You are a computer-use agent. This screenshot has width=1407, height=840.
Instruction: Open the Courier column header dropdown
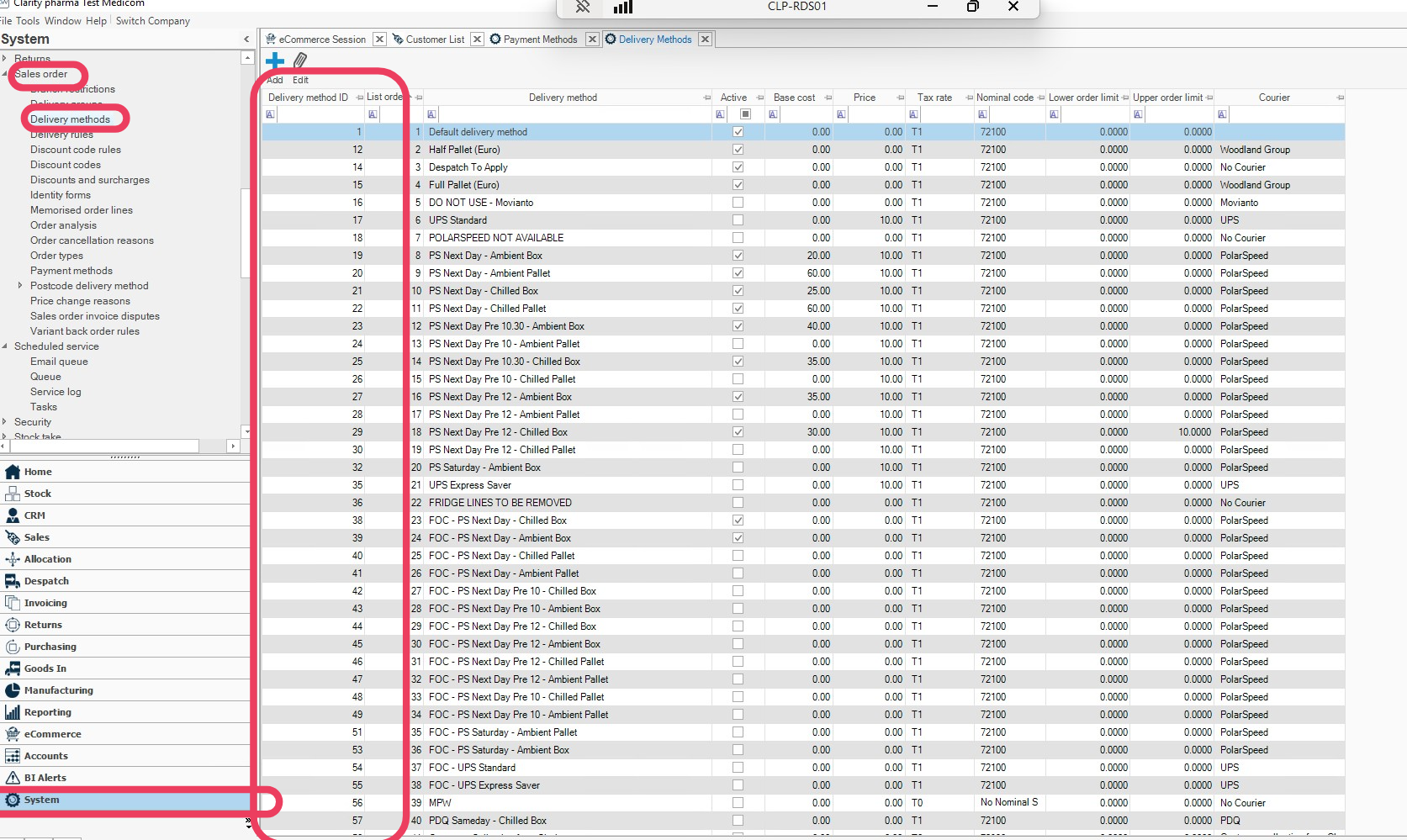(1340, 98)
